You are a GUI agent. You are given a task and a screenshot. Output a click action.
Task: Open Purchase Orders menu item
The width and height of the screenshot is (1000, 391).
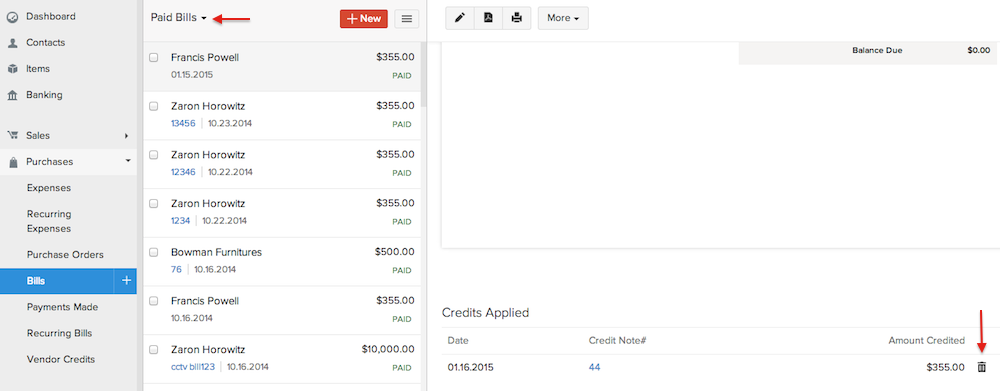pyautogui.click(x=65, y=255)
